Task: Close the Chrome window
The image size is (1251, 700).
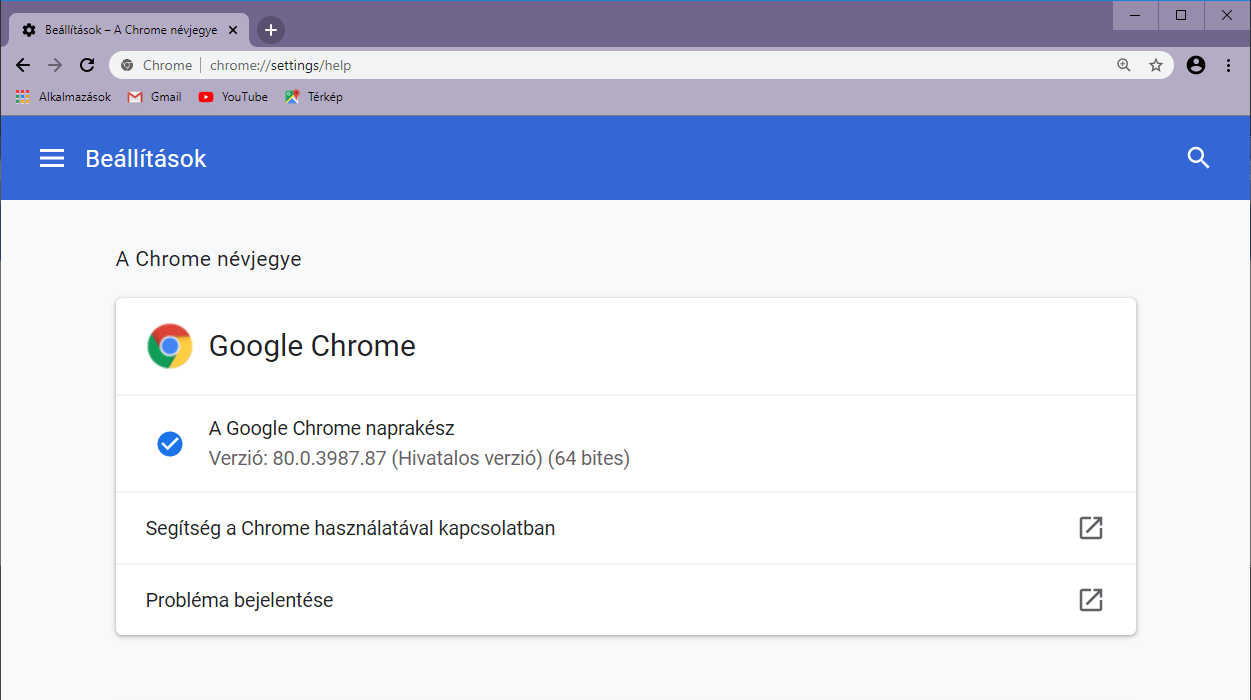Action: pyautogui.click(x=1227, y=15)
